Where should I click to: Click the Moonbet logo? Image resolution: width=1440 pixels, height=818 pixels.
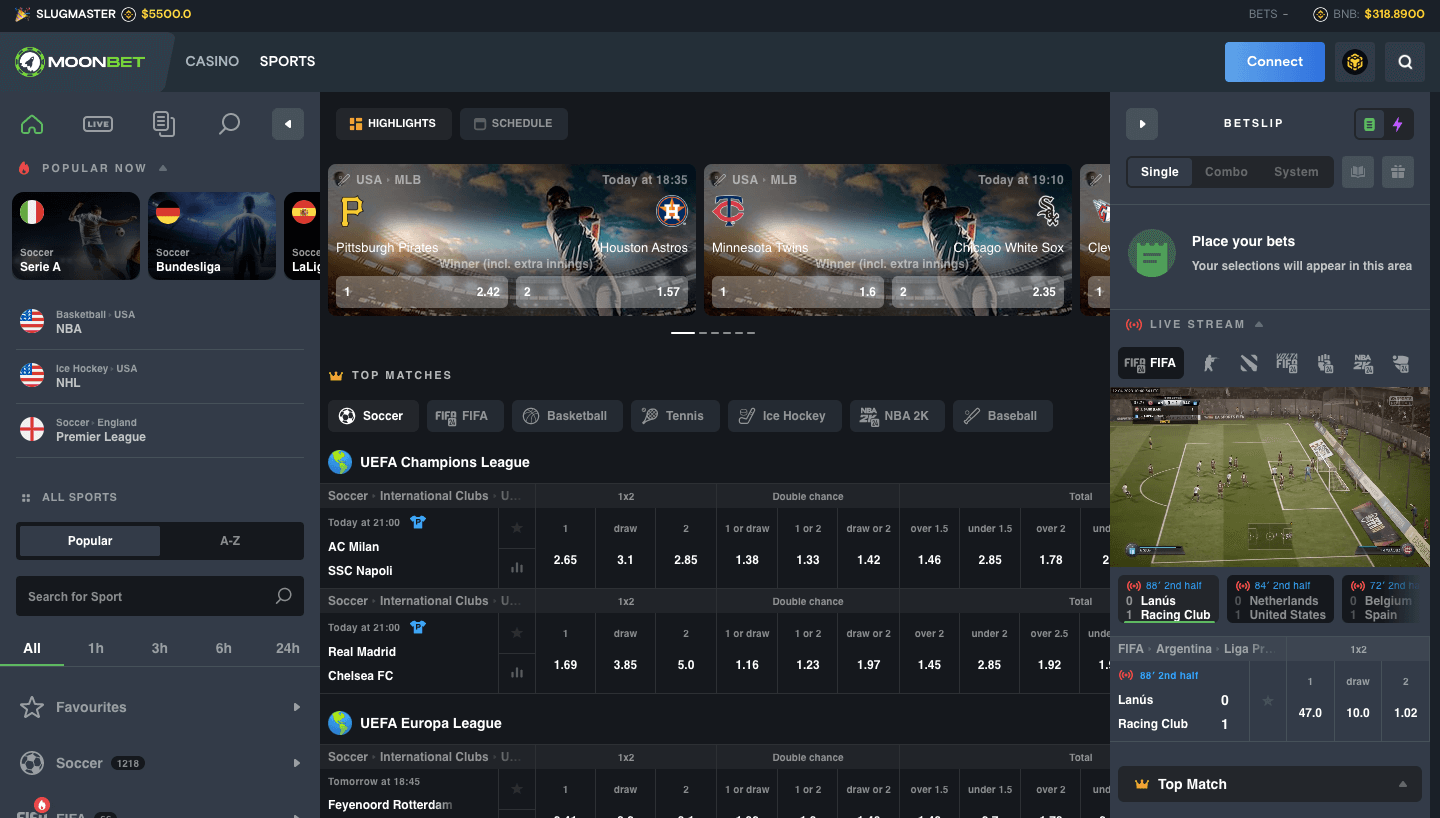coord(80,62)
